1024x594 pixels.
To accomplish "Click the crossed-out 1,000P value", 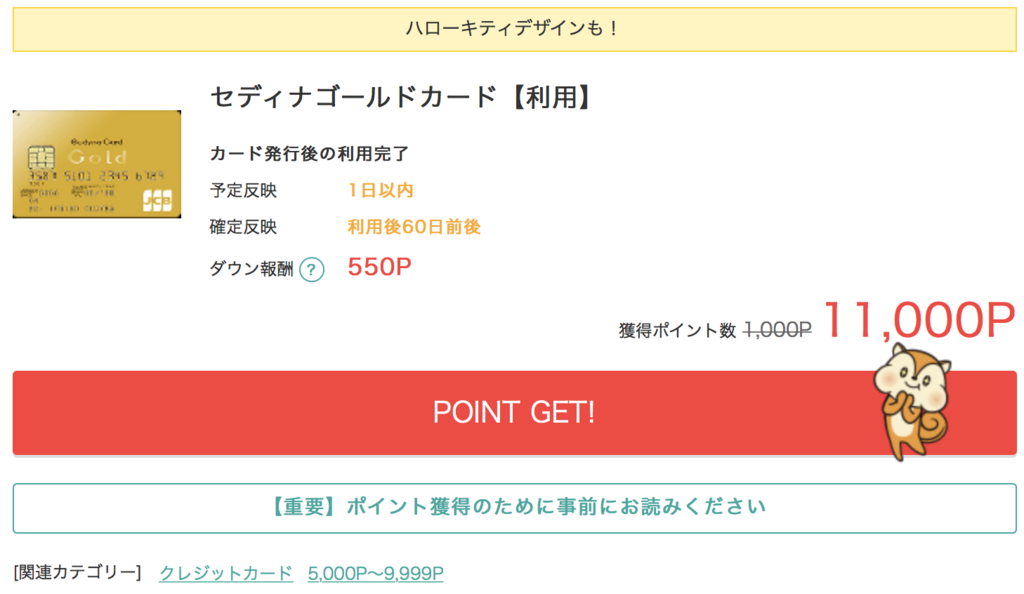I will (777, 329).
